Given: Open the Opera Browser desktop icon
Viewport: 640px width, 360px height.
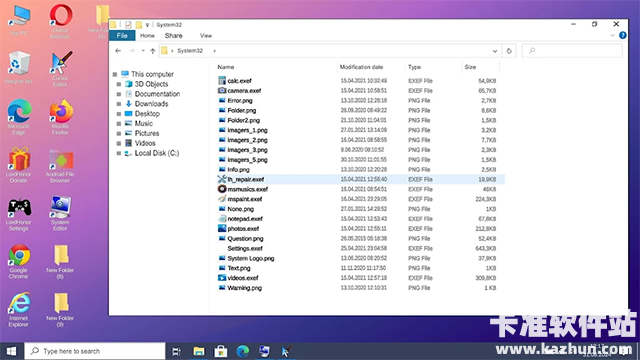Looking at the screenshot, I should [x=60, y=20].
